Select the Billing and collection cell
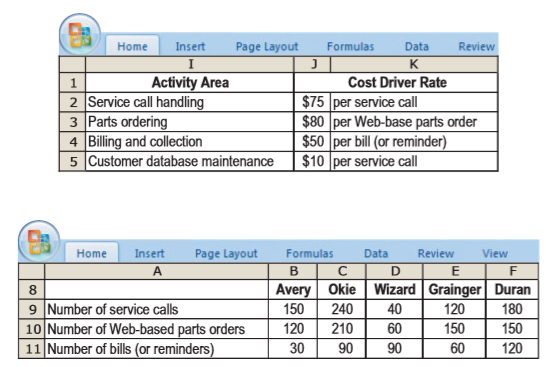553x367 pixels. tap(190, 142)
